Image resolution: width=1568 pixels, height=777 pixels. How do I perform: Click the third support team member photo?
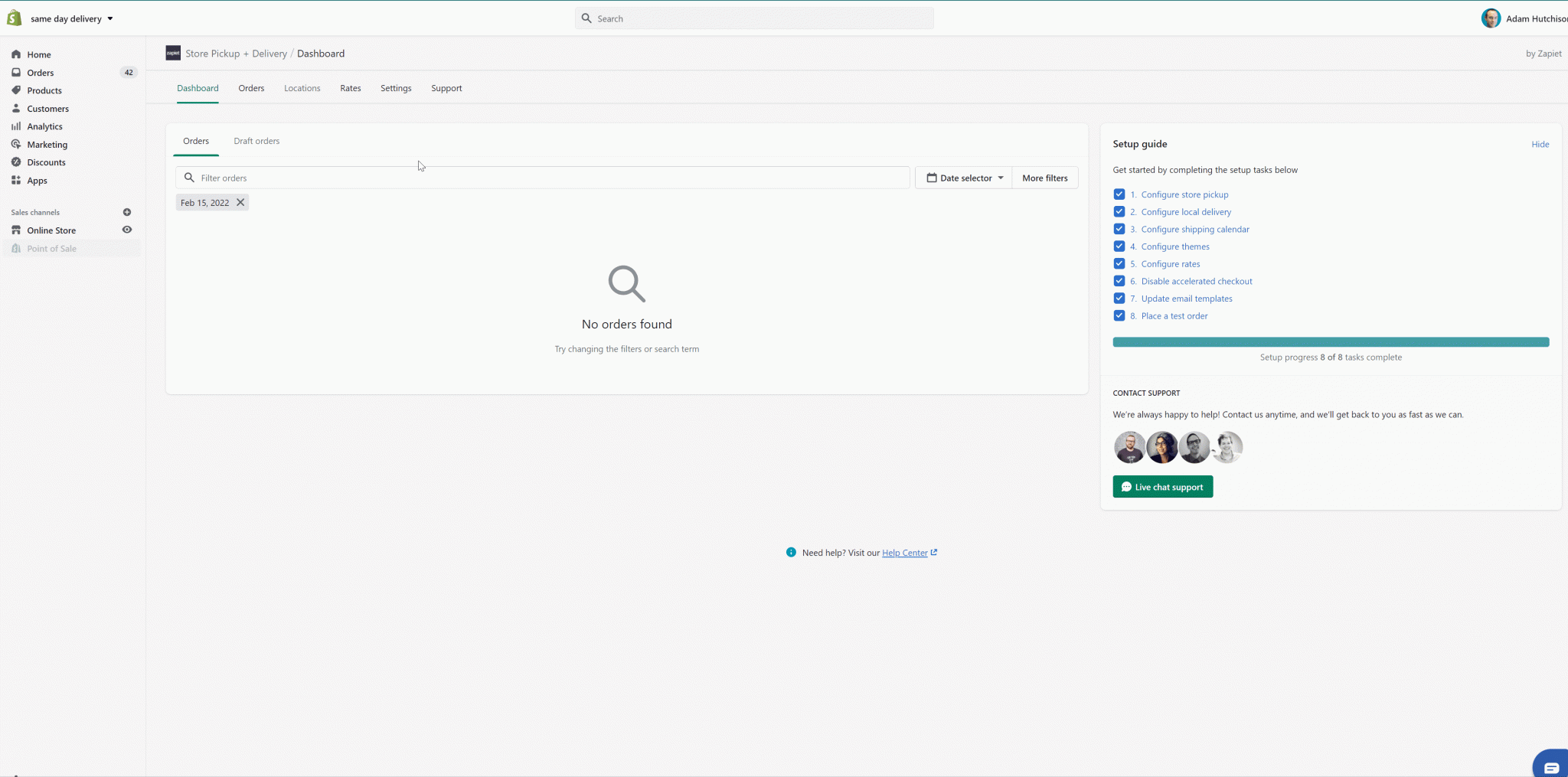(x=1194, y=447)
